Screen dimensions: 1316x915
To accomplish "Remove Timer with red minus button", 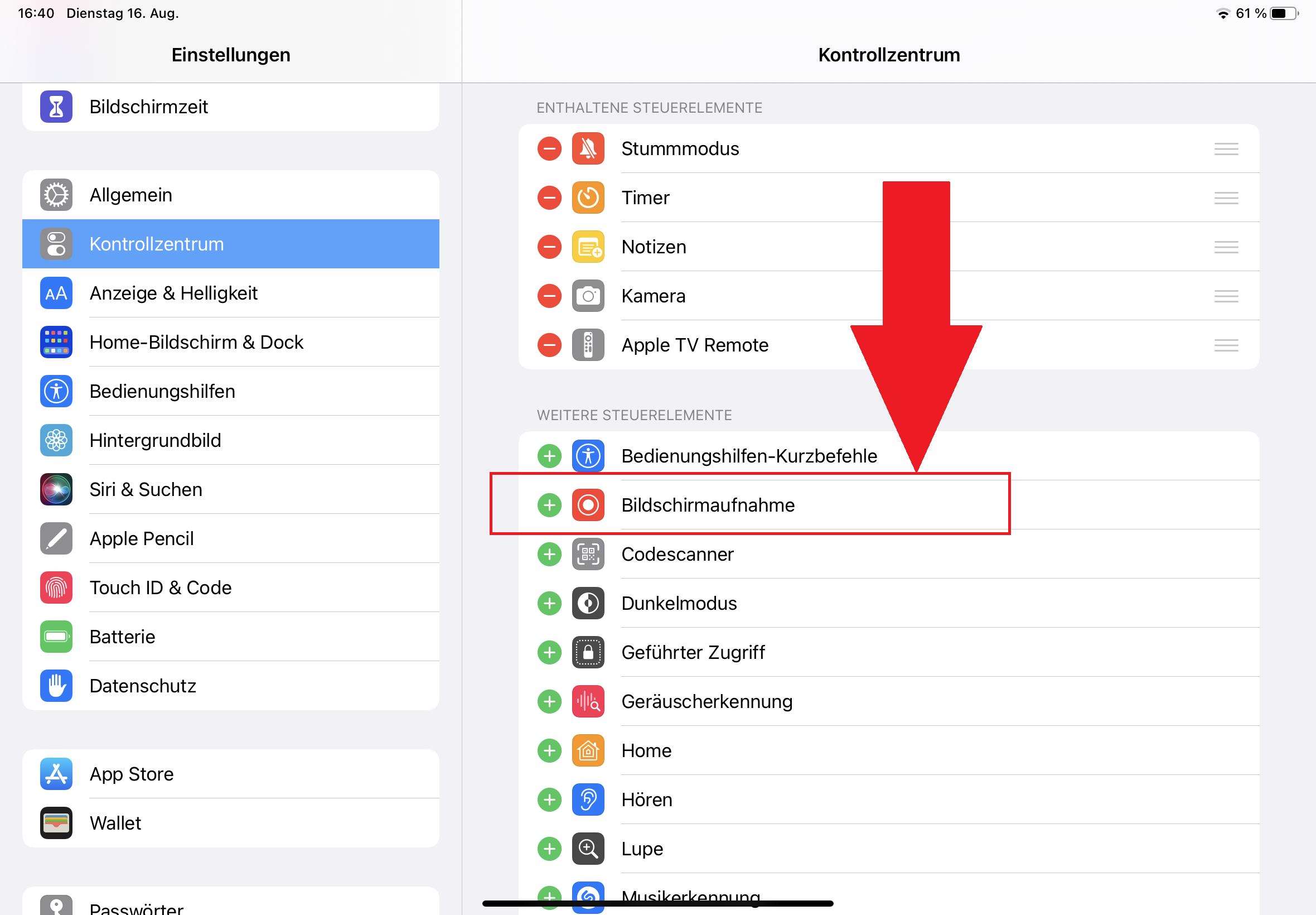I will [549, 198].
